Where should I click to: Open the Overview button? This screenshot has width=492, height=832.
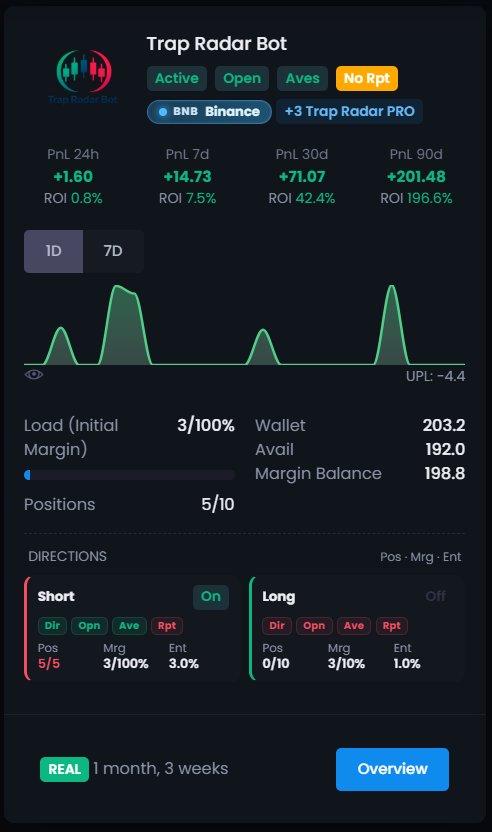tap(392, 769)
